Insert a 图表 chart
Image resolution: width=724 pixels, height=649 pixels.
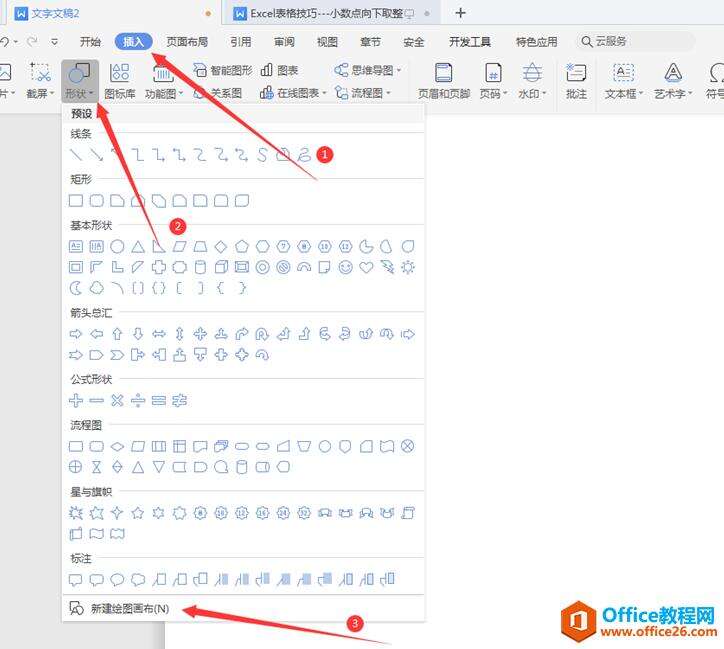point(279,70)
